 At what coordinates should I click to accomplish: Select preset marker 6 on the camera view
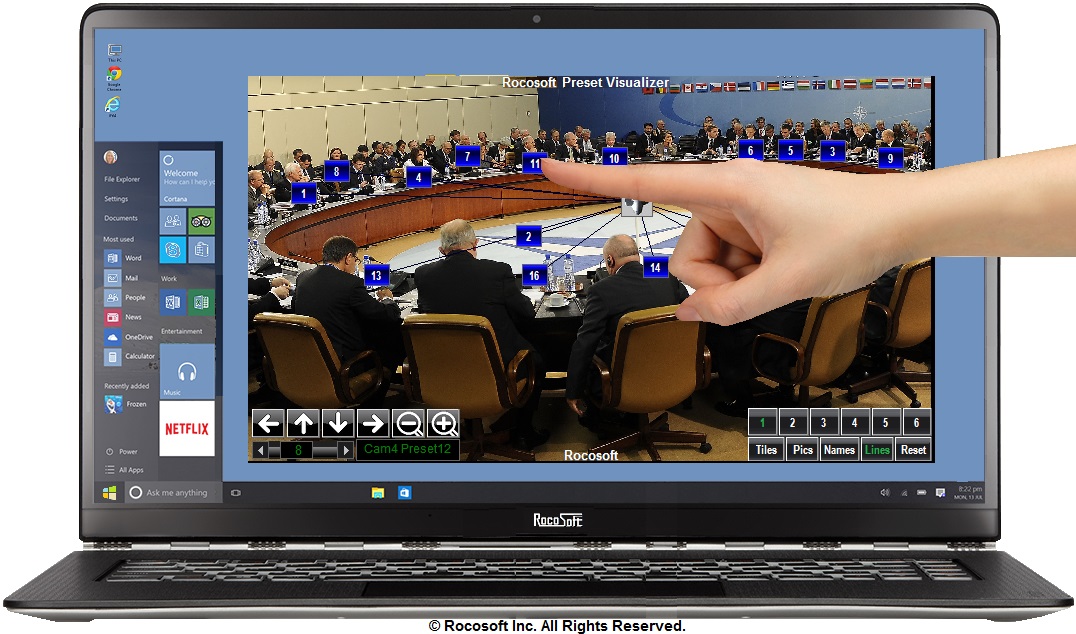tap(750, 150)
